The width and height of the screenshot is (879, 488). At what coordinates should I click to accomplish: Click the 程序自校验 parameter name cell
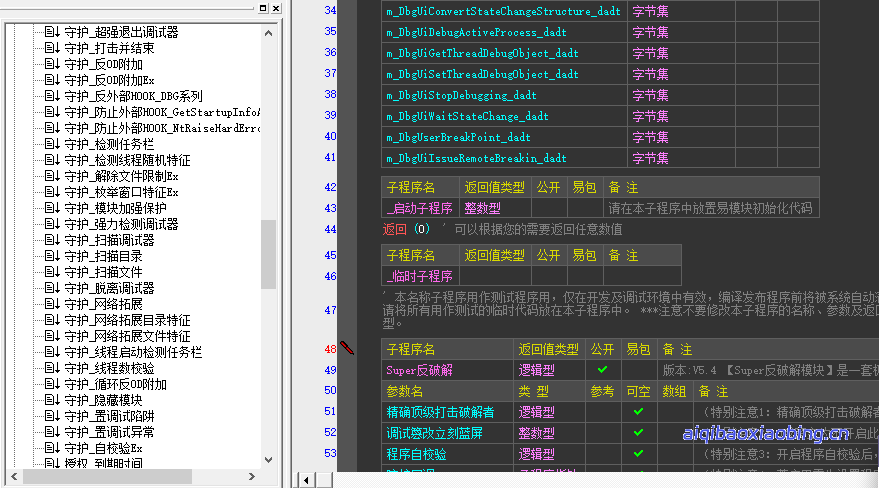[x=417, y=454]
